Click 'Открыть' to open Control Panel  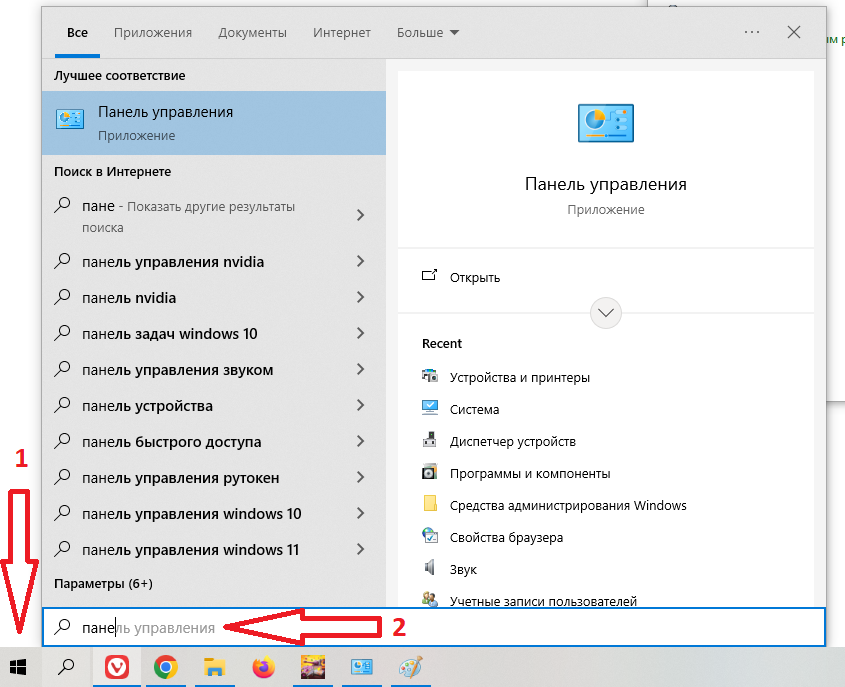(475, 277)
